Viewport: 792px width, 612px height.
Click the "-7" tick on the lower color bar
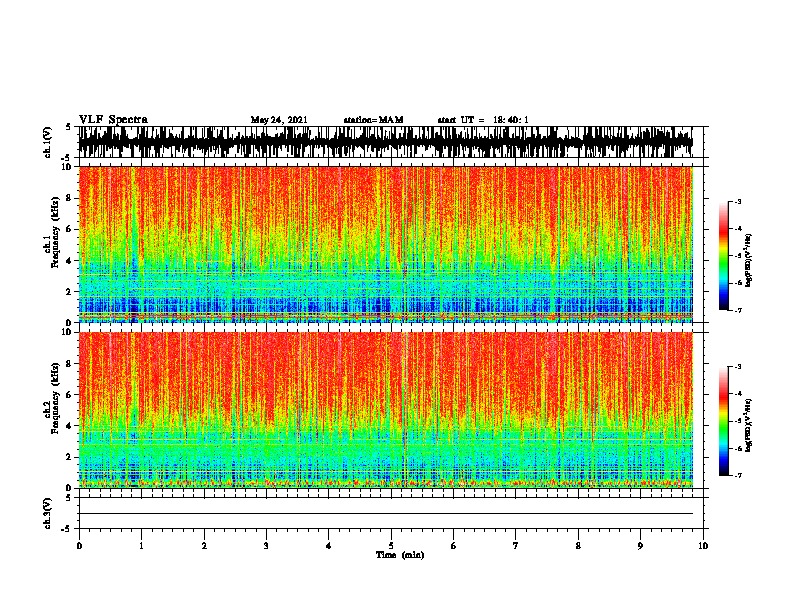pyautogui.click(x=738, y=476)
